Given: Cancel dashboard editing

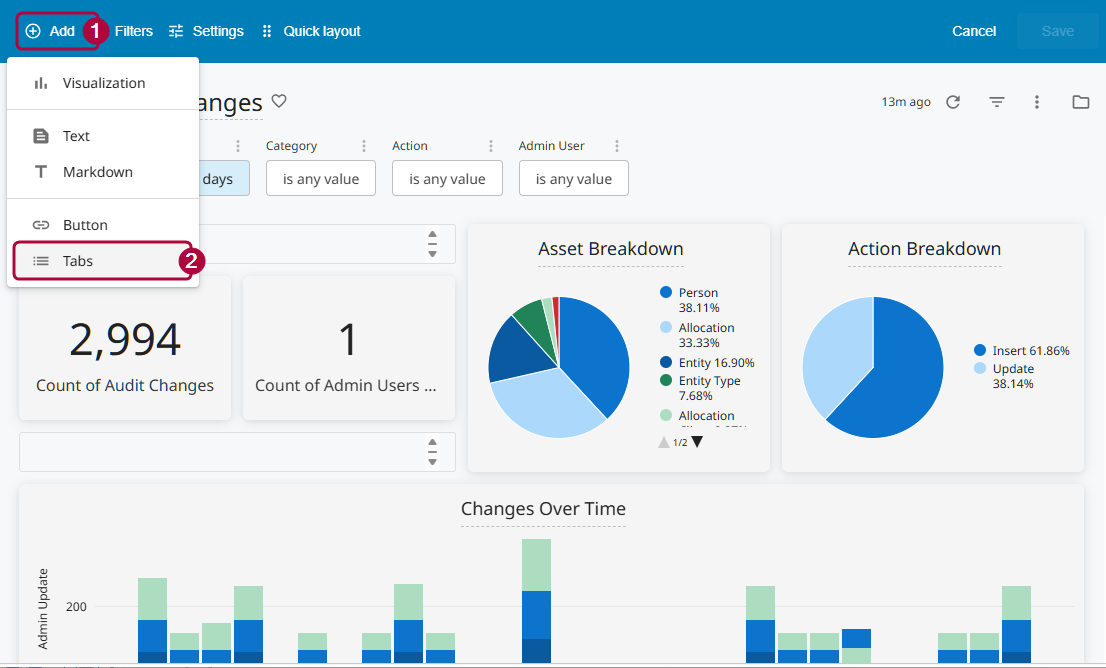Looking at the screenshot, I should click(973, 31).
